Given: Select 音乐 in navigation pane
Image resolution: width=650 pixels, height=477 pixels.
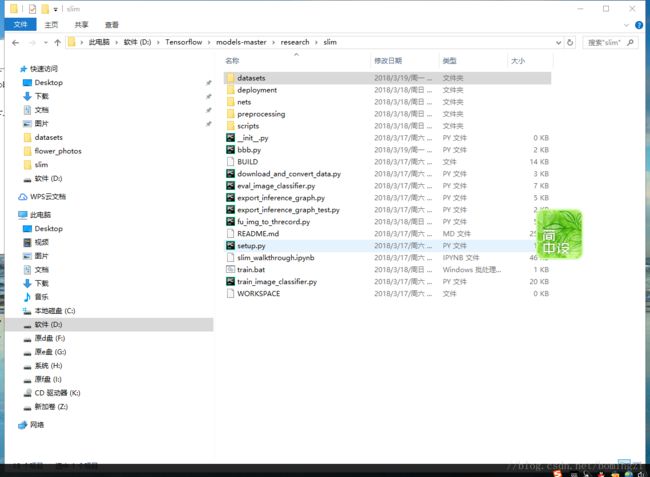Looking at the screenshot, I should coord(41,297).
